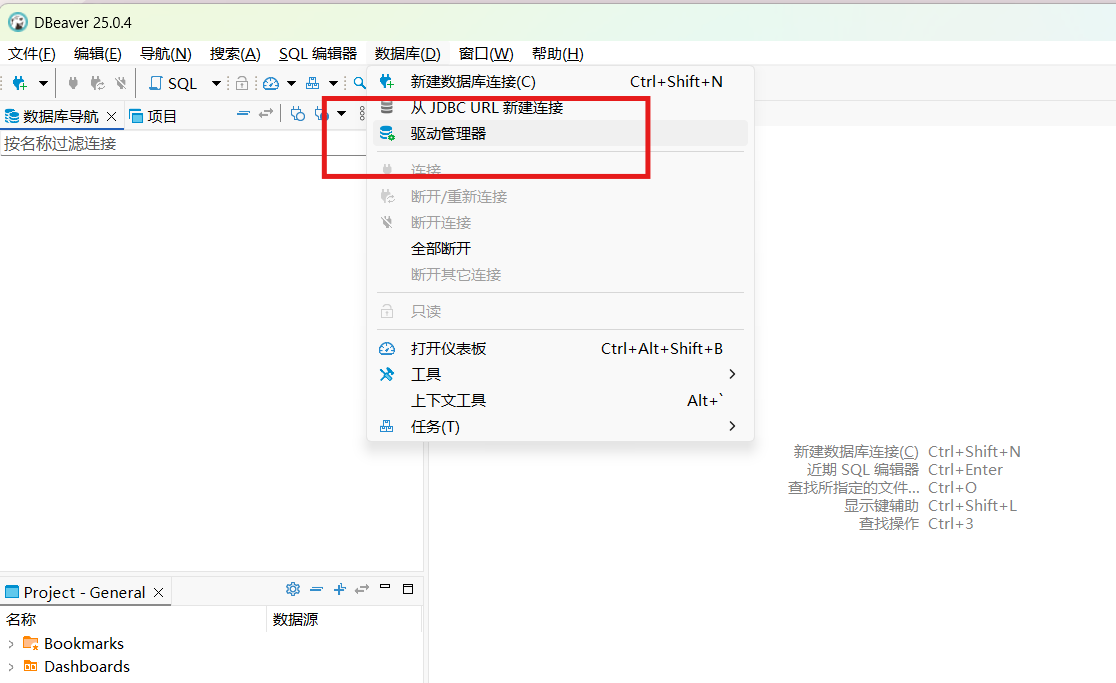Image resolution: width=1116 pixels, height=683 pixels.
Task: Choose 从 JDBC URL 新建连接
Action: (x=560, y=107)
